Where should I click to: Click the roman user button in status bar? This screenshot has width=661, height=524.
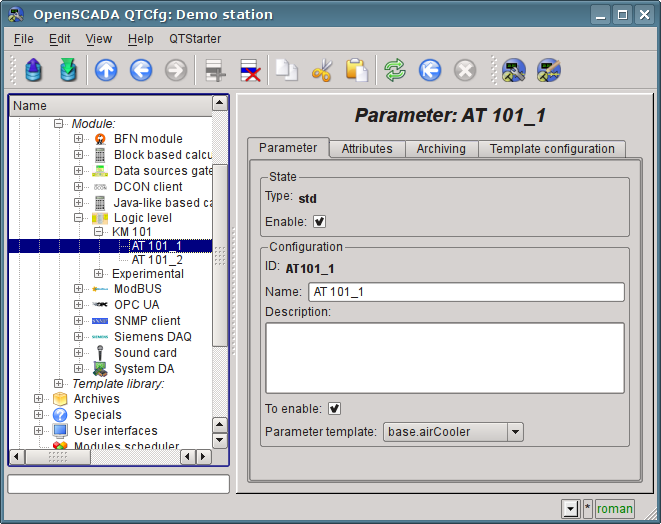point(614,508)
